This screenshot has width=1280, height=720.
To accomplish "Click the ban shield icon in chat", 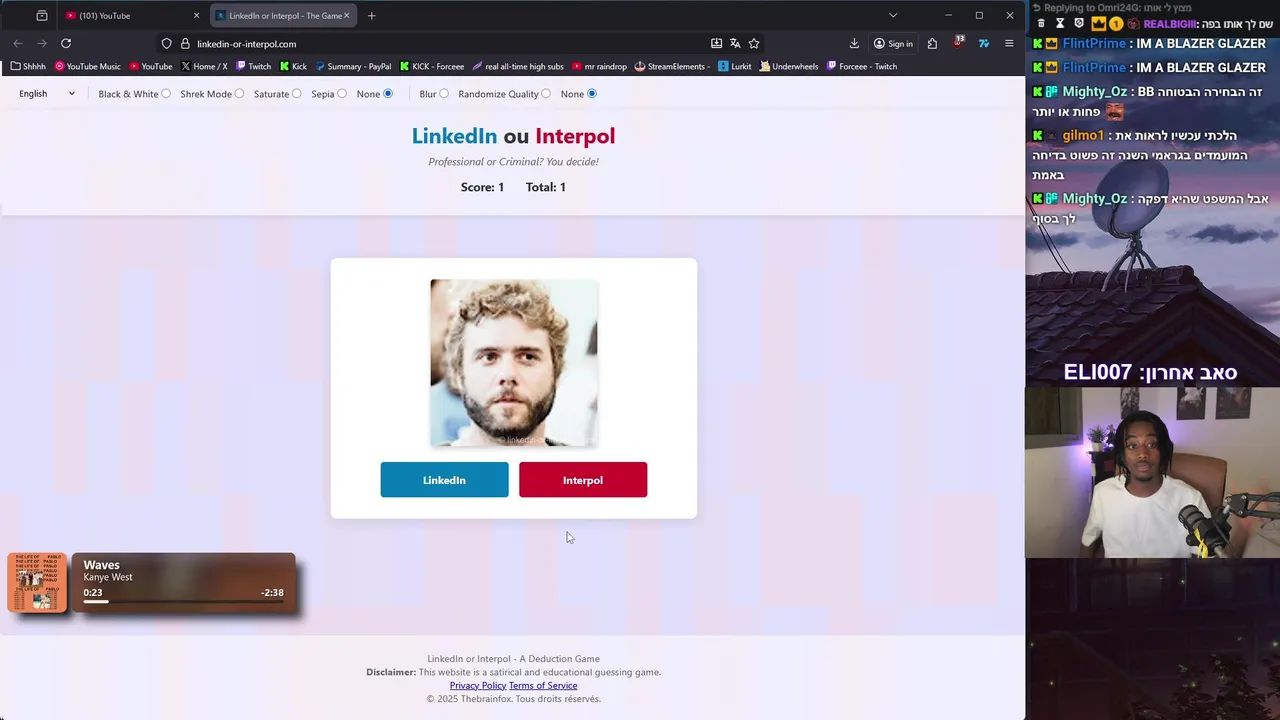I will pyautogui.click(x=1078, y=23).
